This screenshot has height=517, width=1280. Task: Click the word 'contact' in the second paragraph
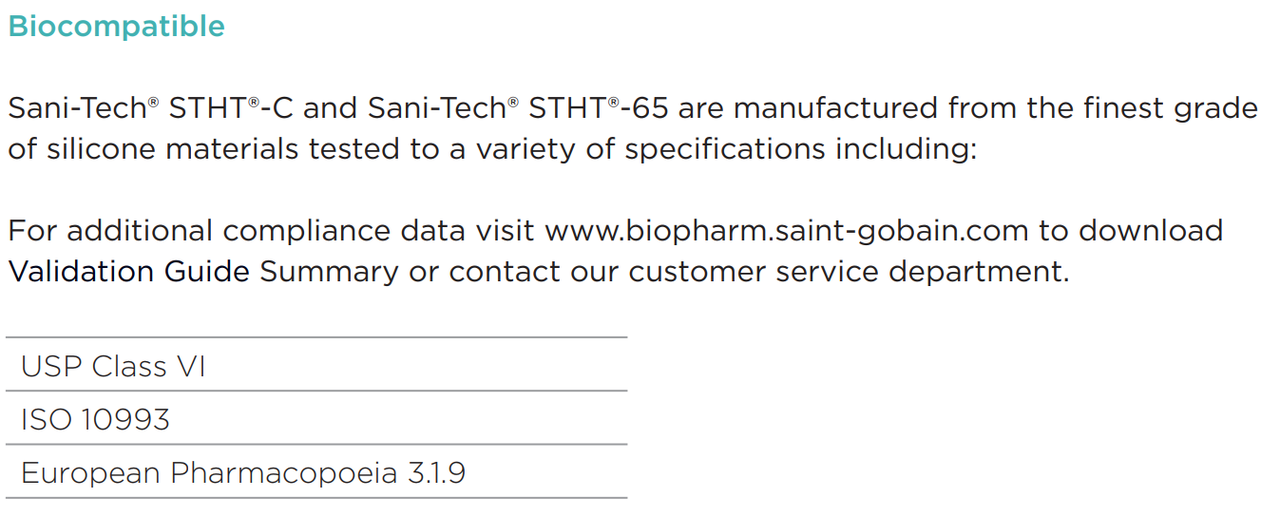(x=504, y=272)
